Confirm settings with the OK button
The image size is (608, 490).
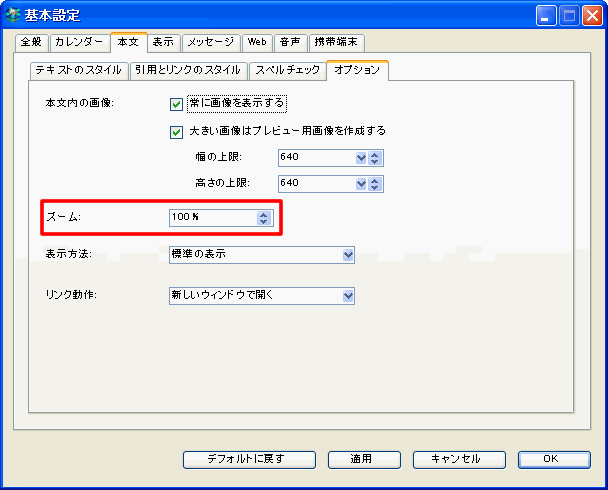tap(550, 459)
